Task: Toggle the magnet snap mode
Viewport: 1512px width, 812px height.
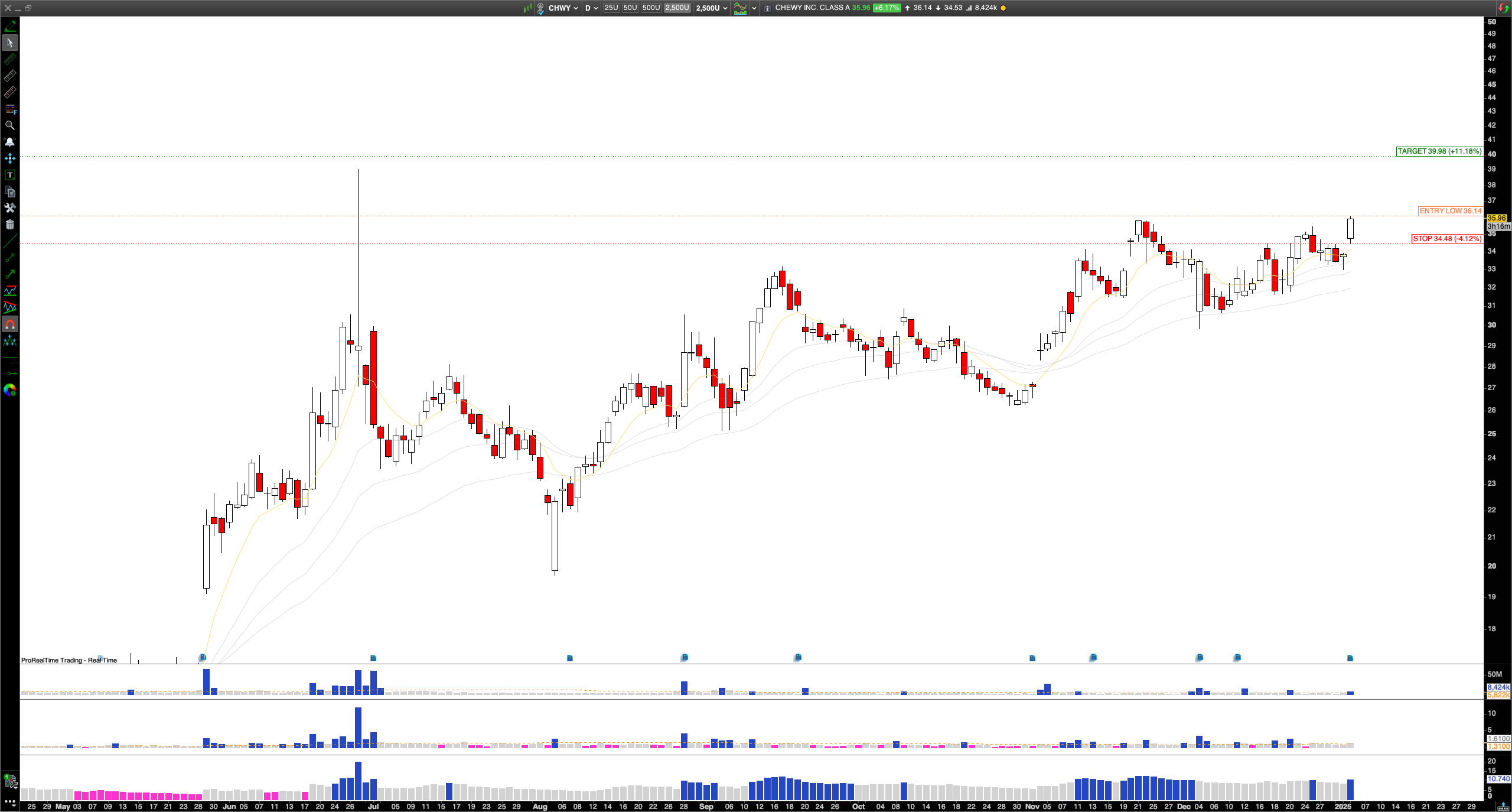Action: [x=9, y=324]
